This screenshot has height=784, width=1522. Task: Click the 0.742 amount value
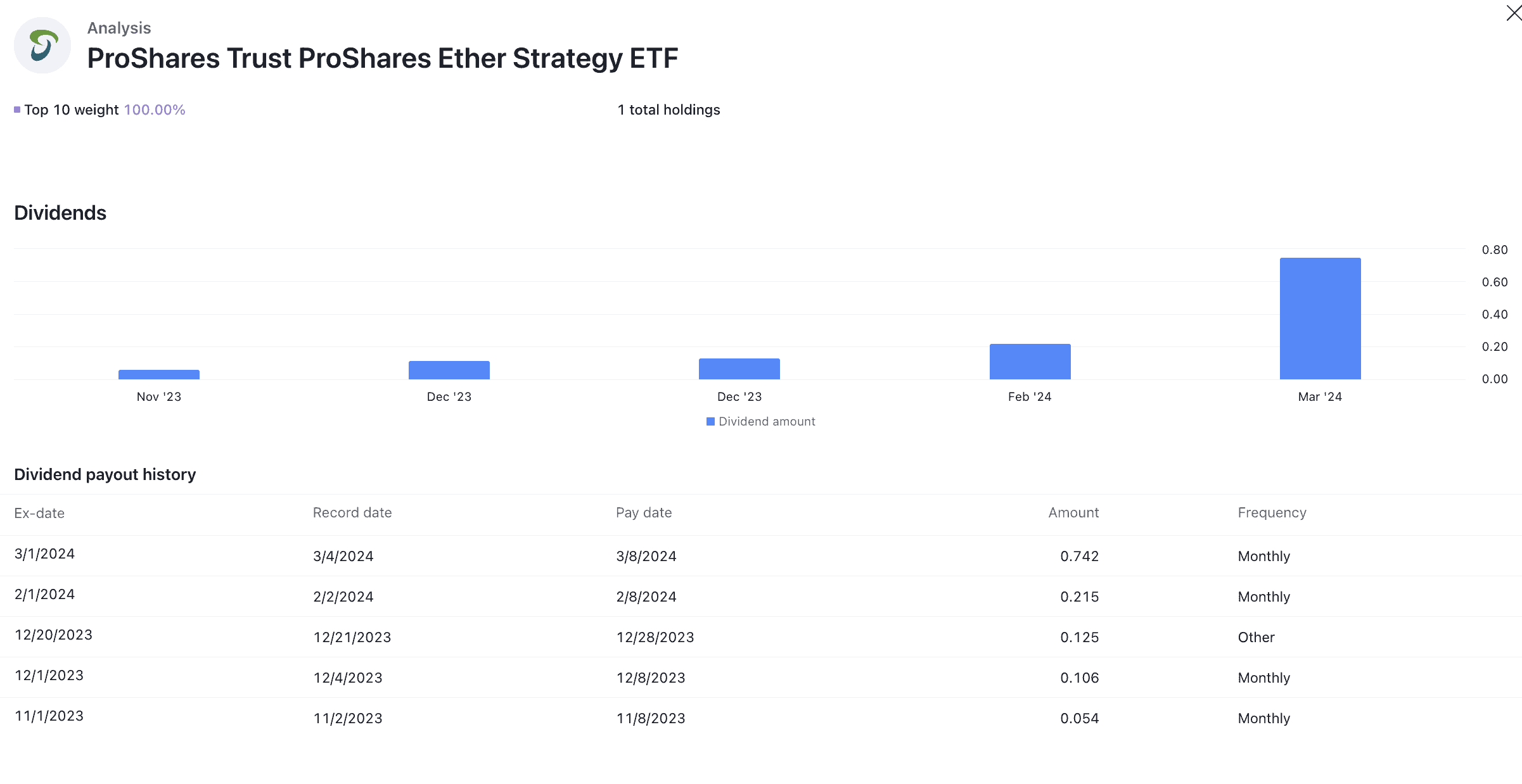coord(1079,556)
